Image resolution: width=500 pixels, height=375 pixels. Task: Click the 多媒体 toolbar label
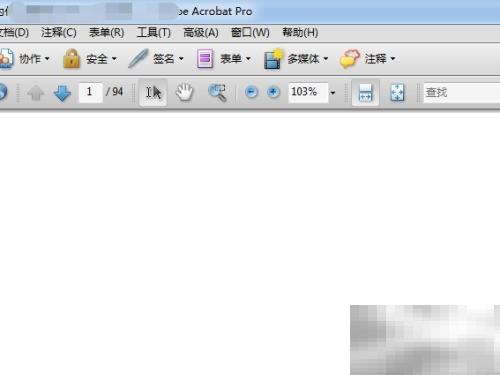[x=303, y=59]
